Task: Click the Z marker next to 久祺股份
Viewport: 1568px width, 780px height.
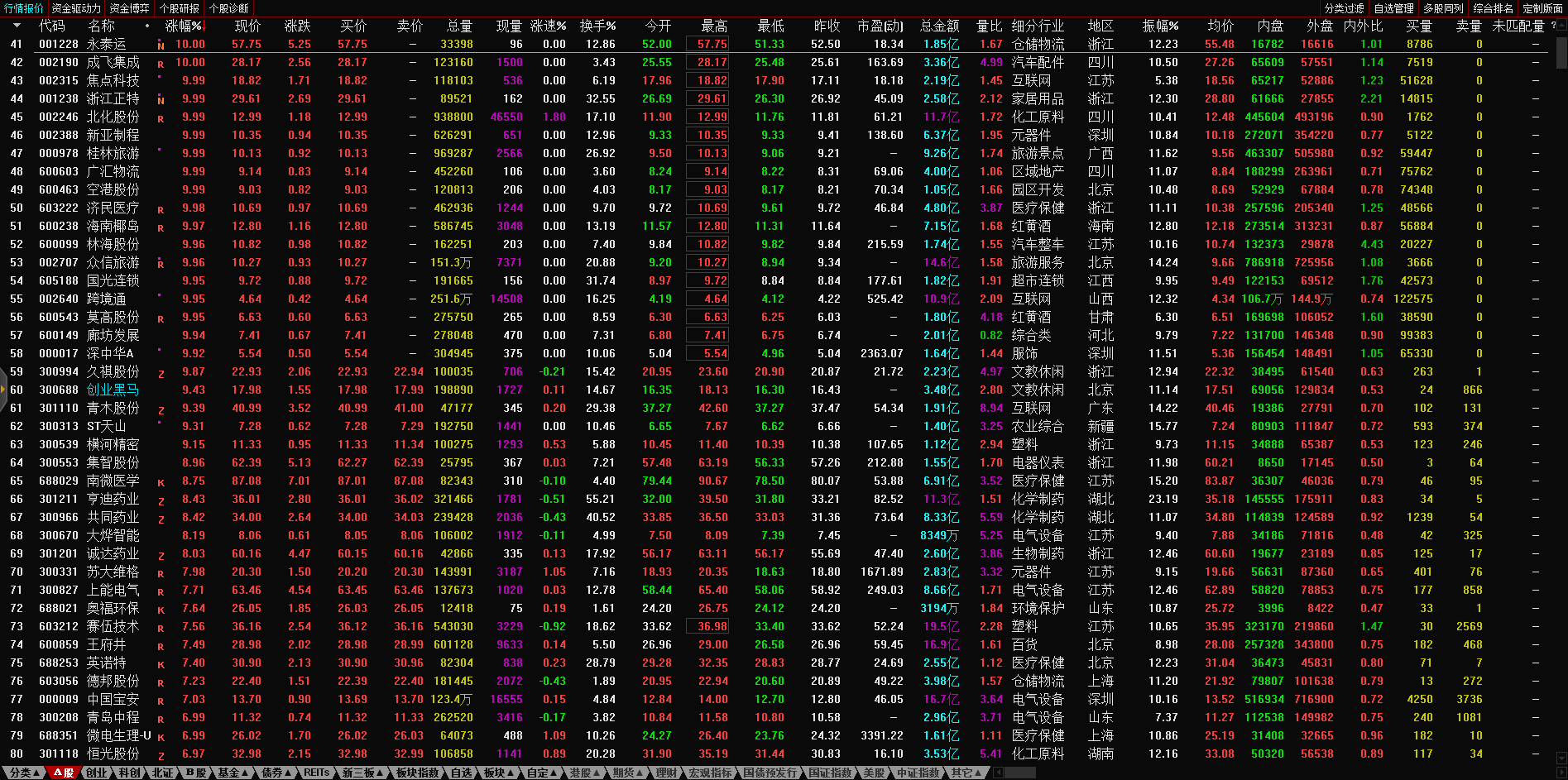Action: tap(161, 374)
